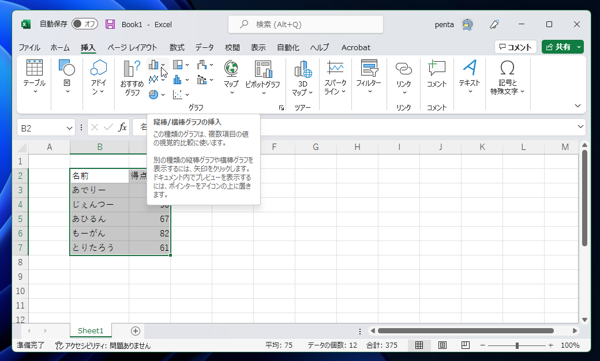Click the zoom in plus button
The image size is (600, 361).
[x=550, y=345]
